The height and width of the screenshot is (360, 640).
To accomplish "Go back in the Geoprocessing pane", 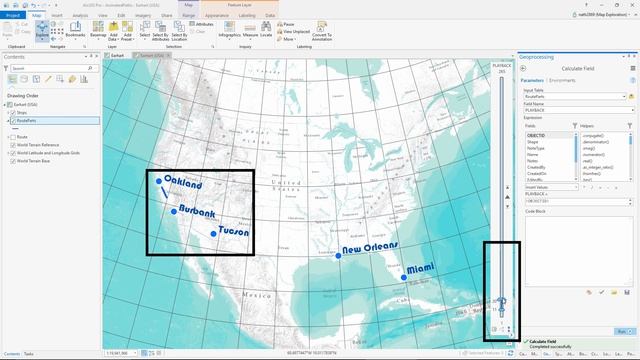I will point(523,69).
